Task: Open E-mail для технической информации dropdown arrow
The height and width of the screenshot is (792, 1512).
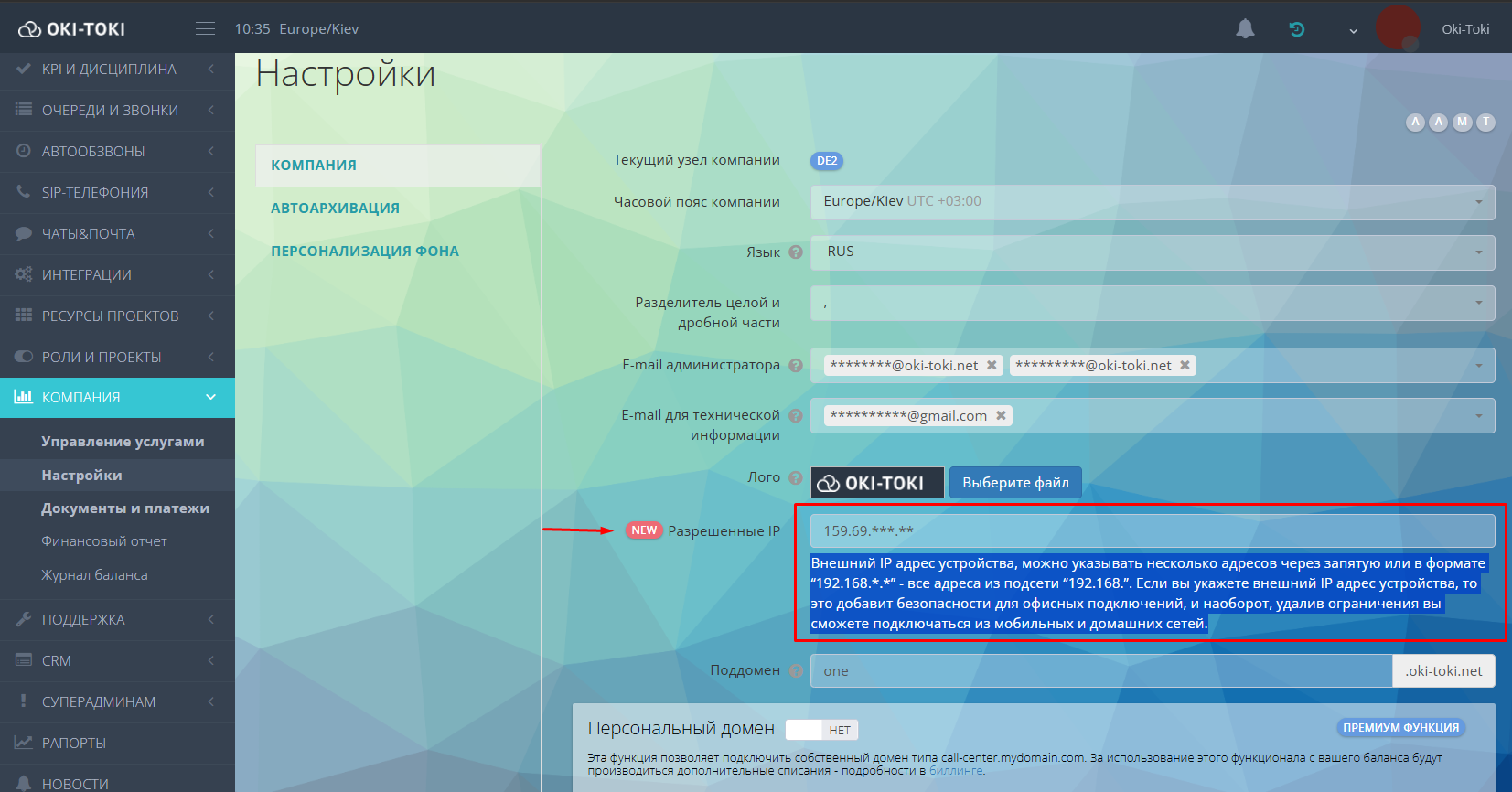Action: (x=1479, y=416)
